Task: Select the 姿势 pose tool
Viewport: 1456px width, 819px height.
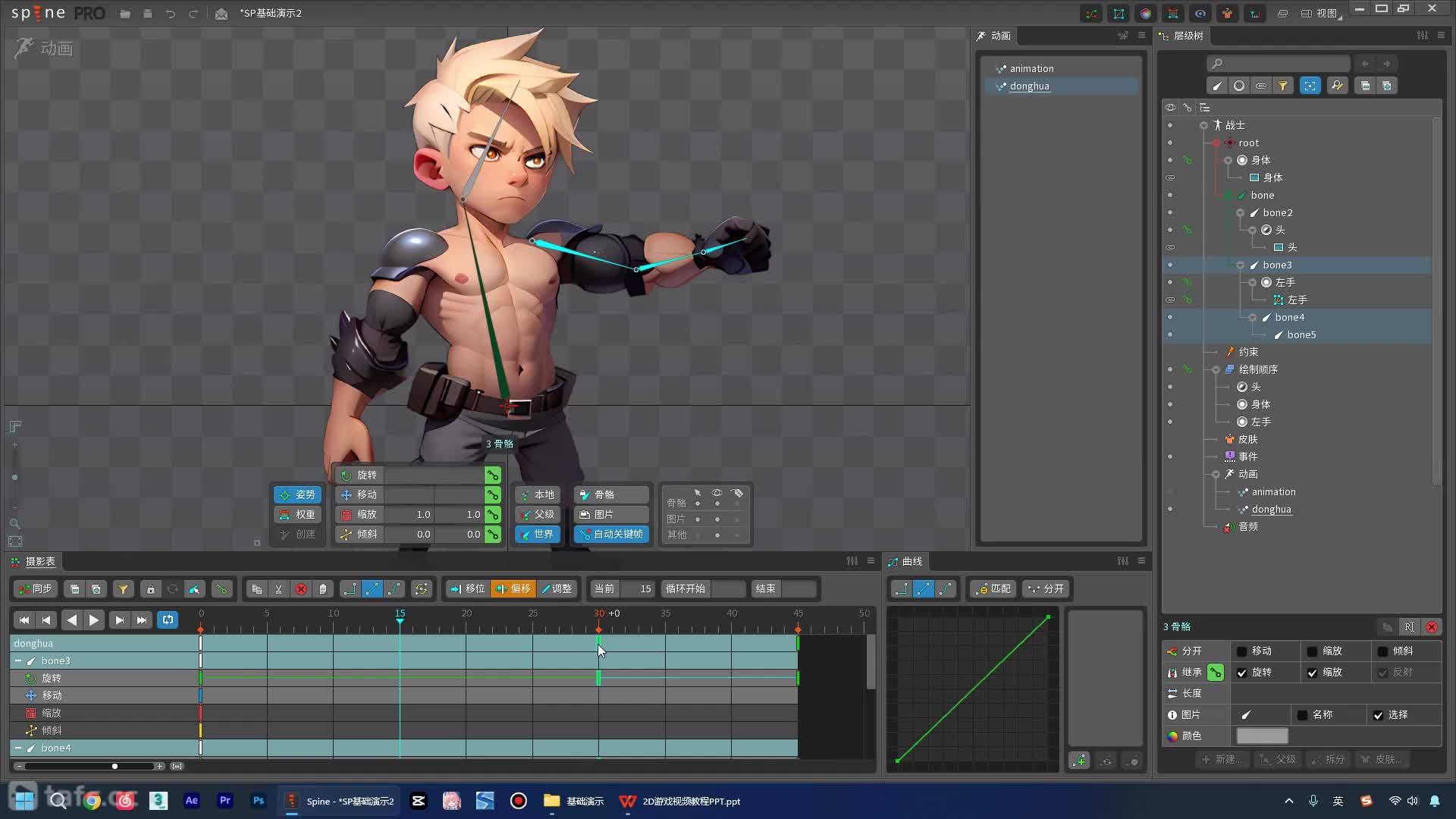Action: pos(297,494)
